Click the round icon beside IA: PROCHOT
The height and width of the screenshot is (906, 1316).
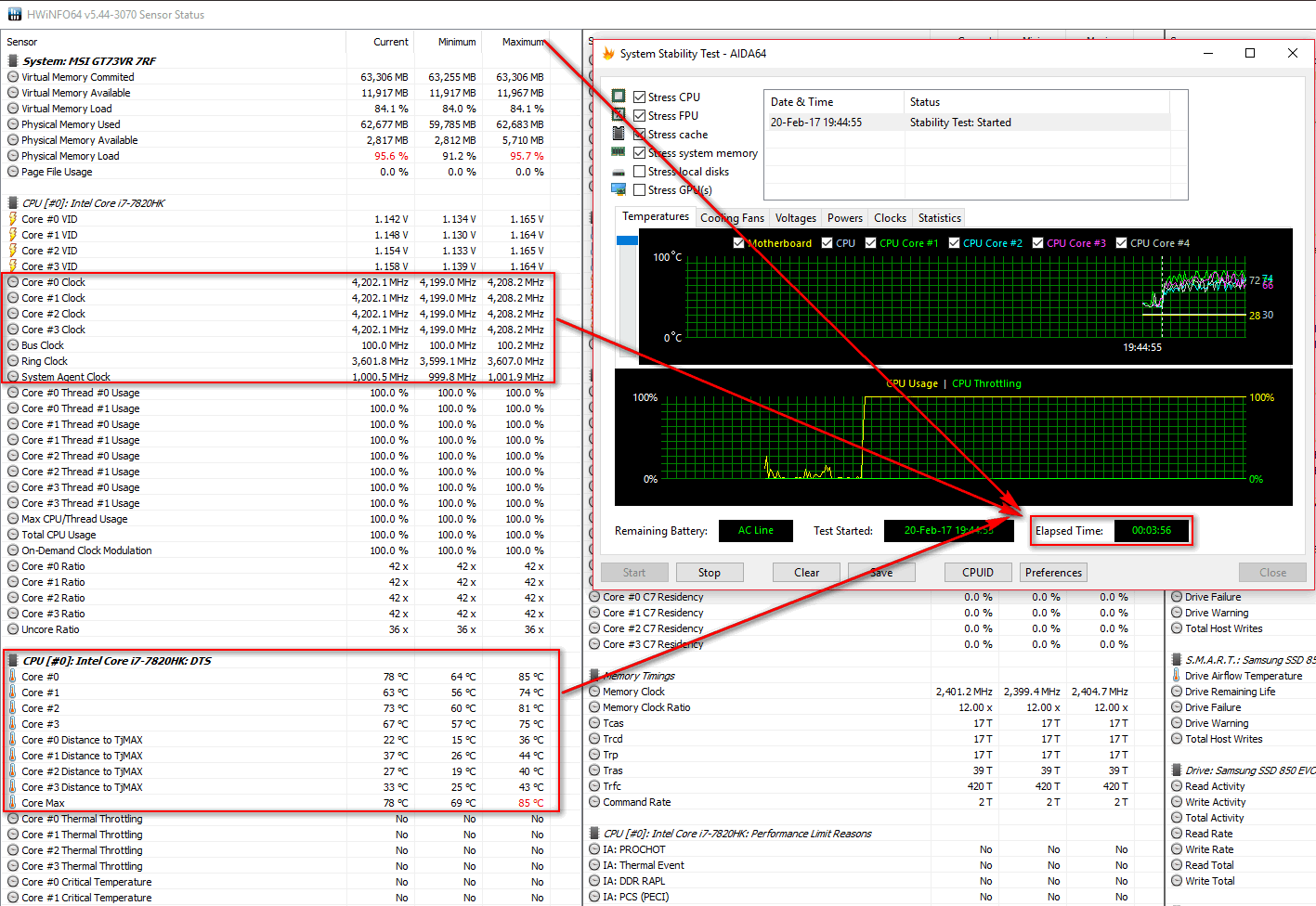tap(594, 849)
